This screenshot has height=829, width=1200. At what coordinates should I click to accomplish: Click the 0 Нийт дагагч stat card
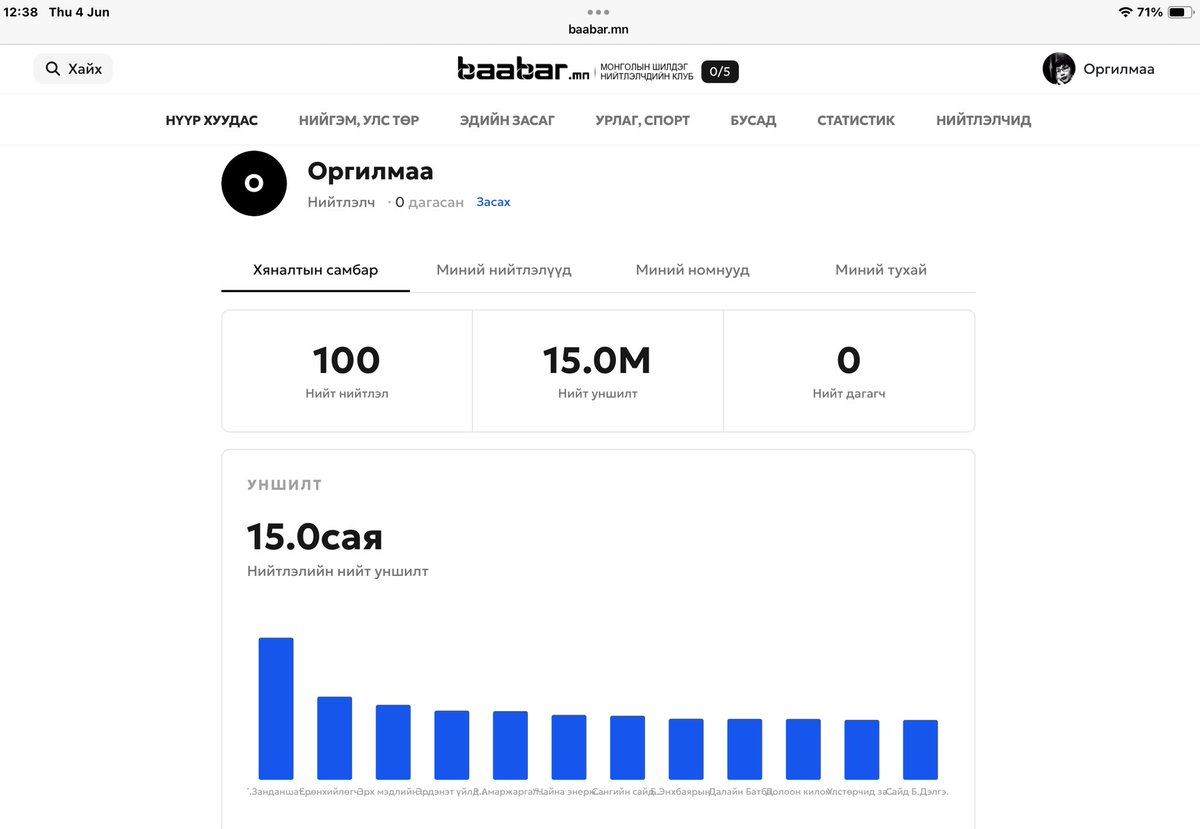pos(849,371)
